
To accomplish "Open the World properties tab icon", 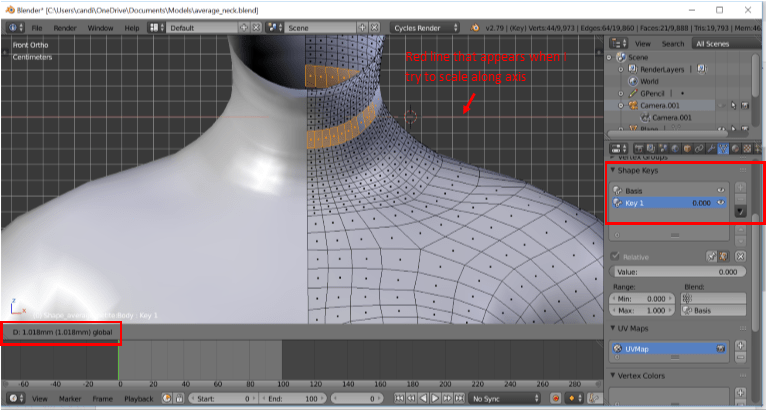I will point(675,148).
